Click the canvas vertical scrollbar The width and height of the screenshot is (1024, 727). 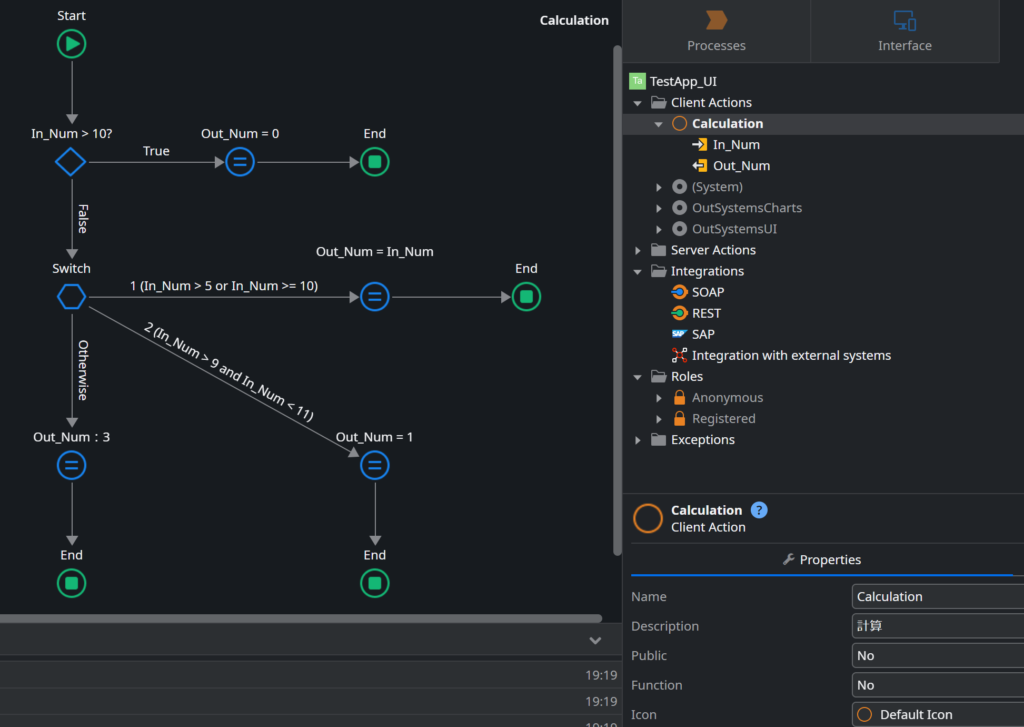[x=617, y=300]
